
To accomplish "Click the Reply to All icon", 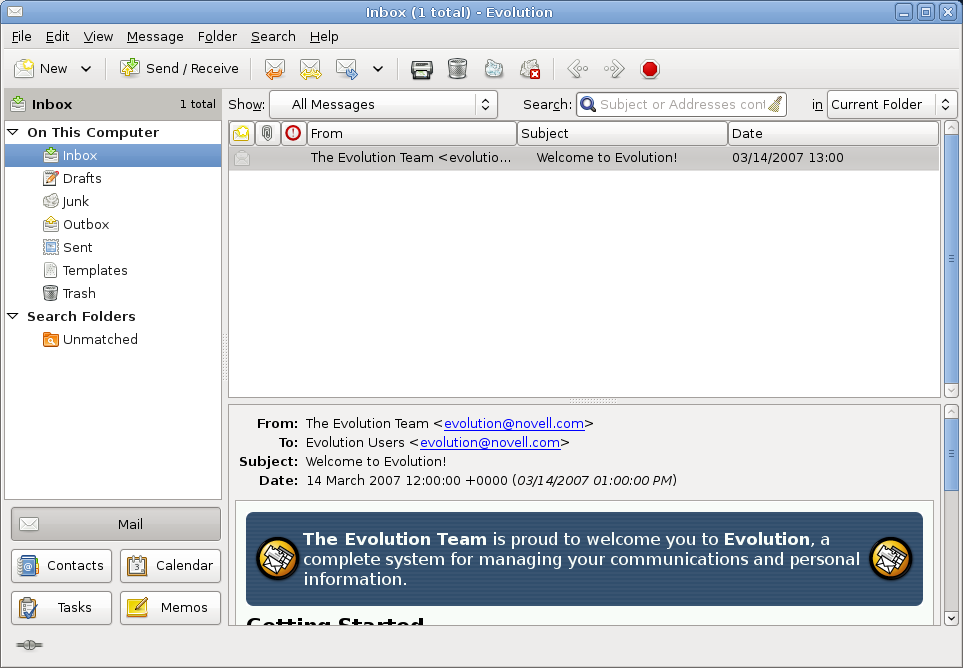I will coord(310,69).
